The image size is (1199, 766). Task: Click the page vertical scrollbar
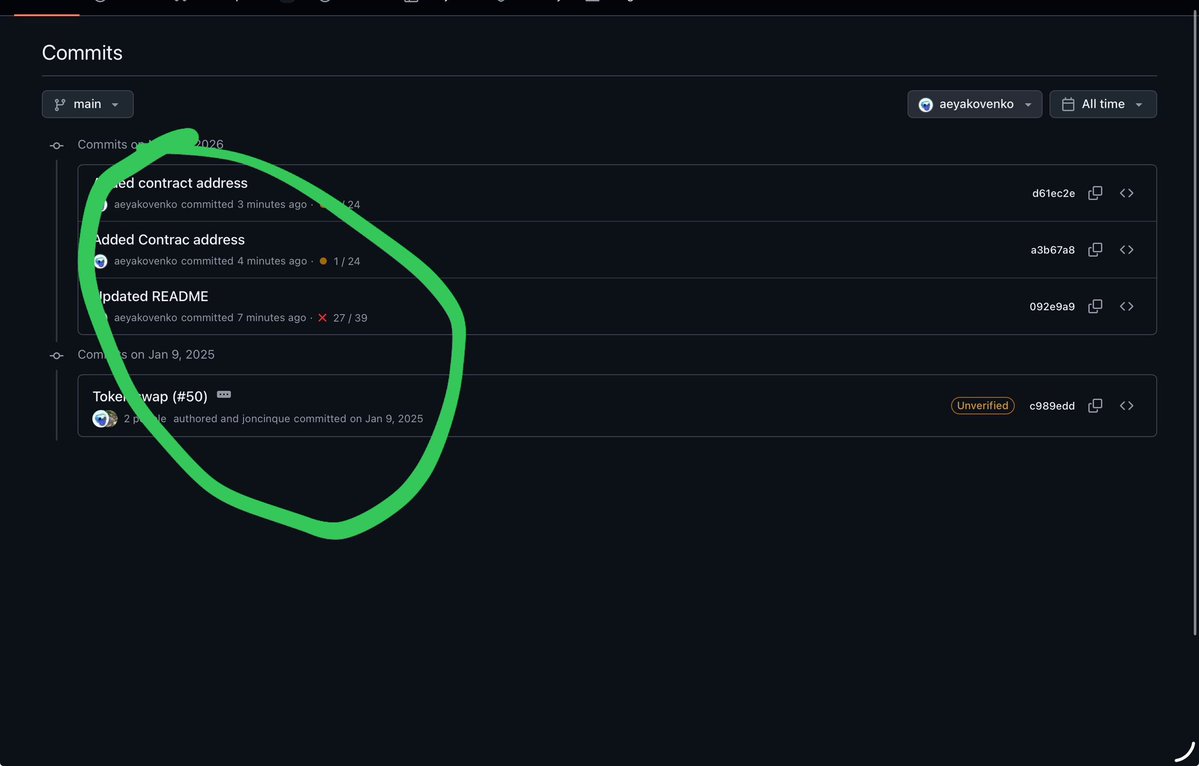point(1195,321)
